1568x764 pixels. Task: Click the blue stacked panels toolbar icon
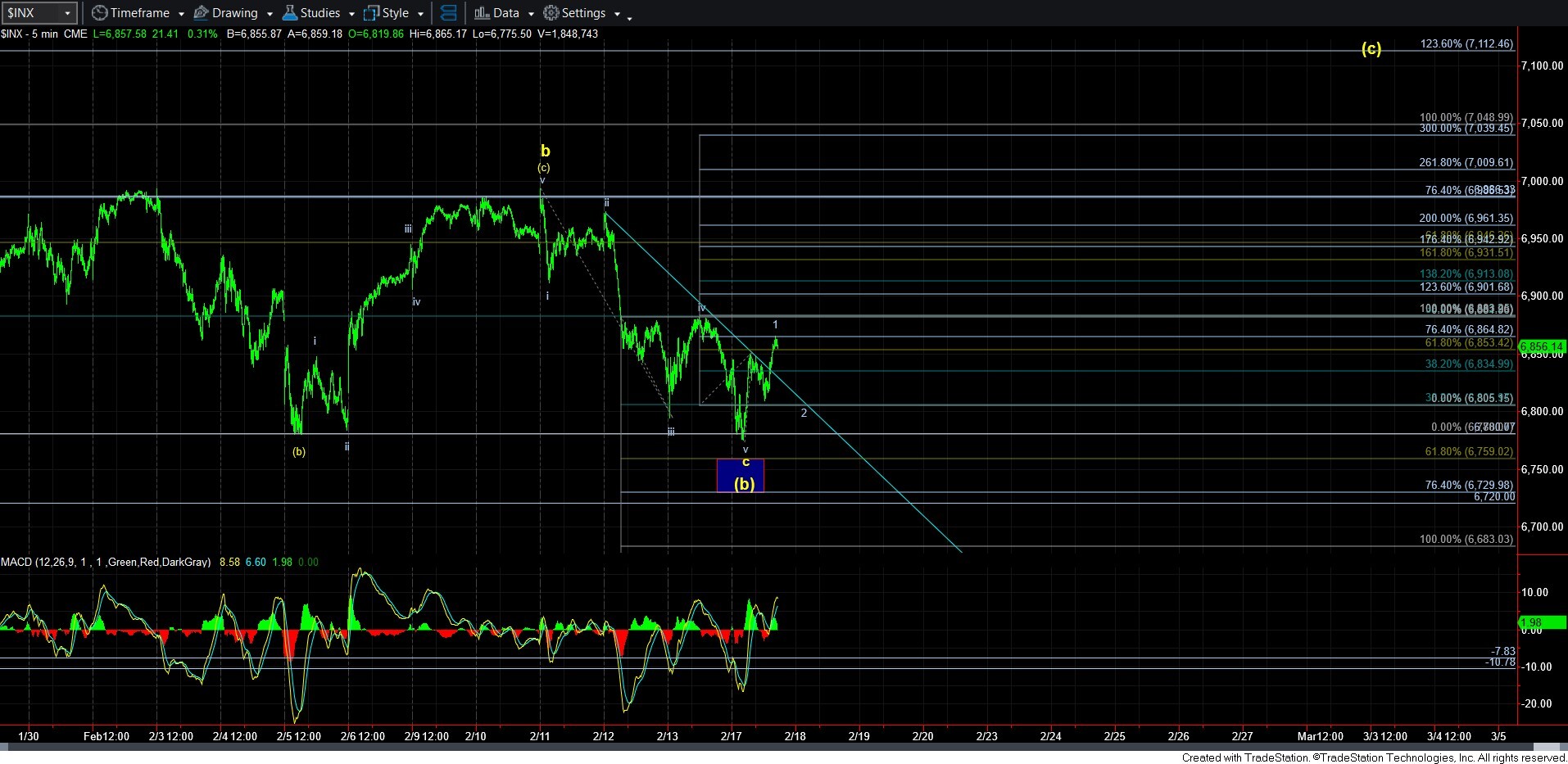point(448,13)
